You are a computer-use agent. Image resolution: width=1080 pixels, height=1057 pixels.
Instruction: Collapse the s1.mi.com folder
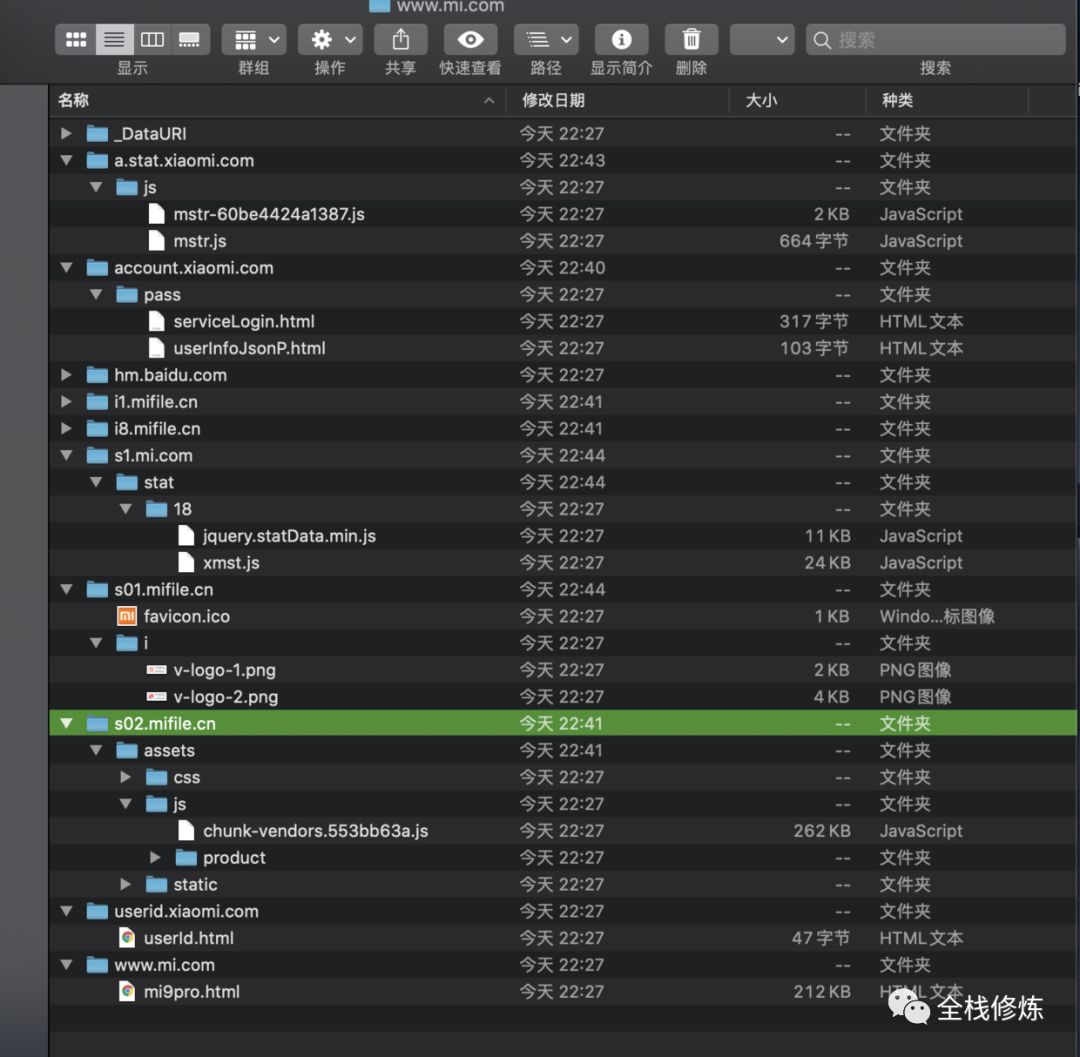[66, 455]
